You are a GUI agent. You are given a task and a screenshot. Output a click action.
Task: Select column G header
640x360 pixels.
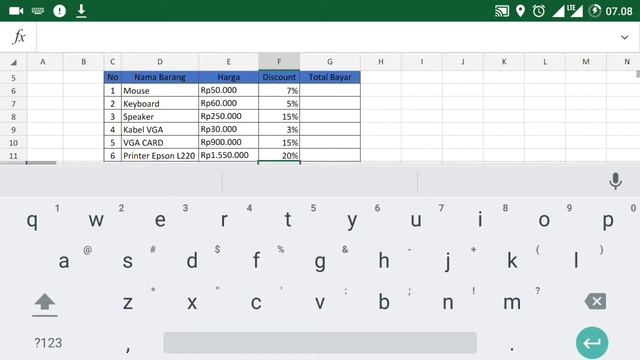coord(330,62)
